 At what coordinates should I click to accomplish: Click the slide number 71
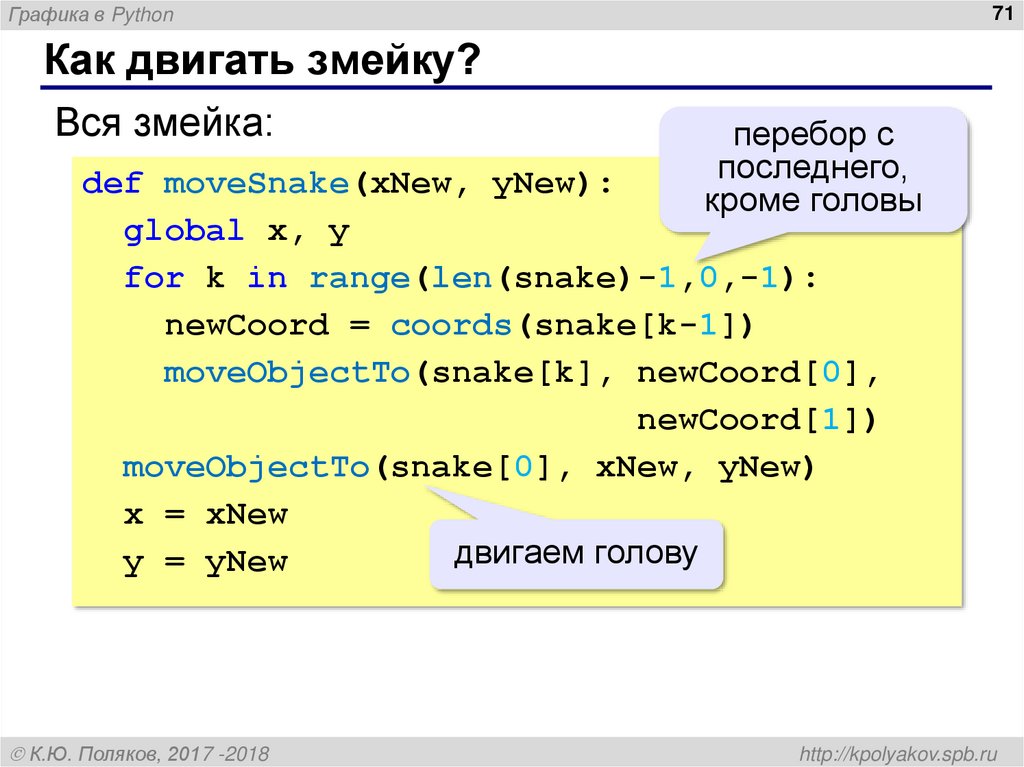pos(1003,13)
